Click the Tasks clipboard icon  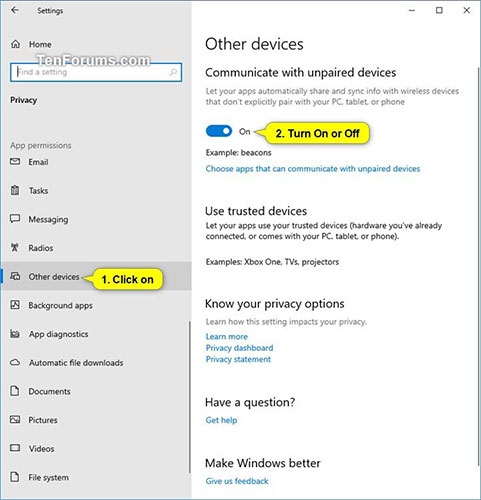point(15,190)
